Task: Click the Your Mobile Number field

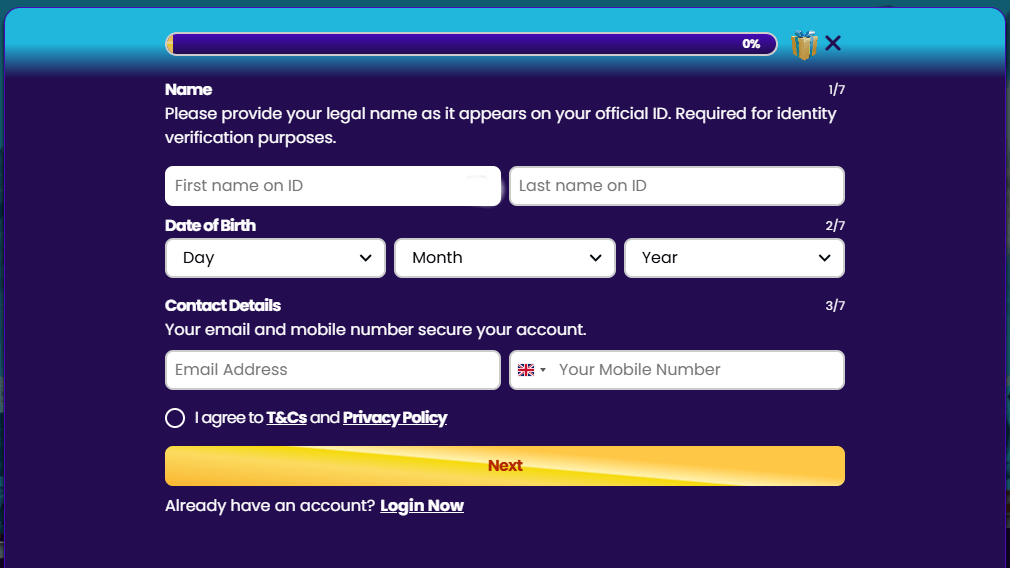Action: click(x=695, y=370)
